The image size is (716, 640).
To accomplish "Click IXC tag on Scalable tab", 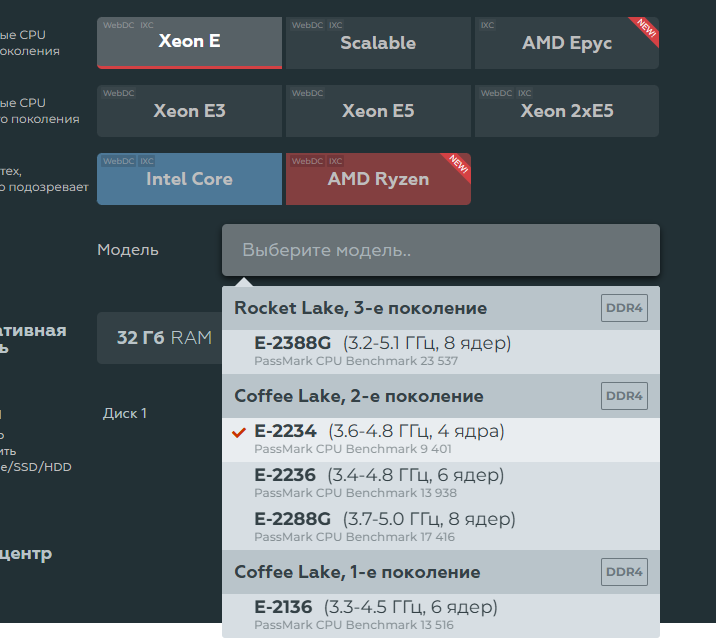I will click(x=336, y=25).
